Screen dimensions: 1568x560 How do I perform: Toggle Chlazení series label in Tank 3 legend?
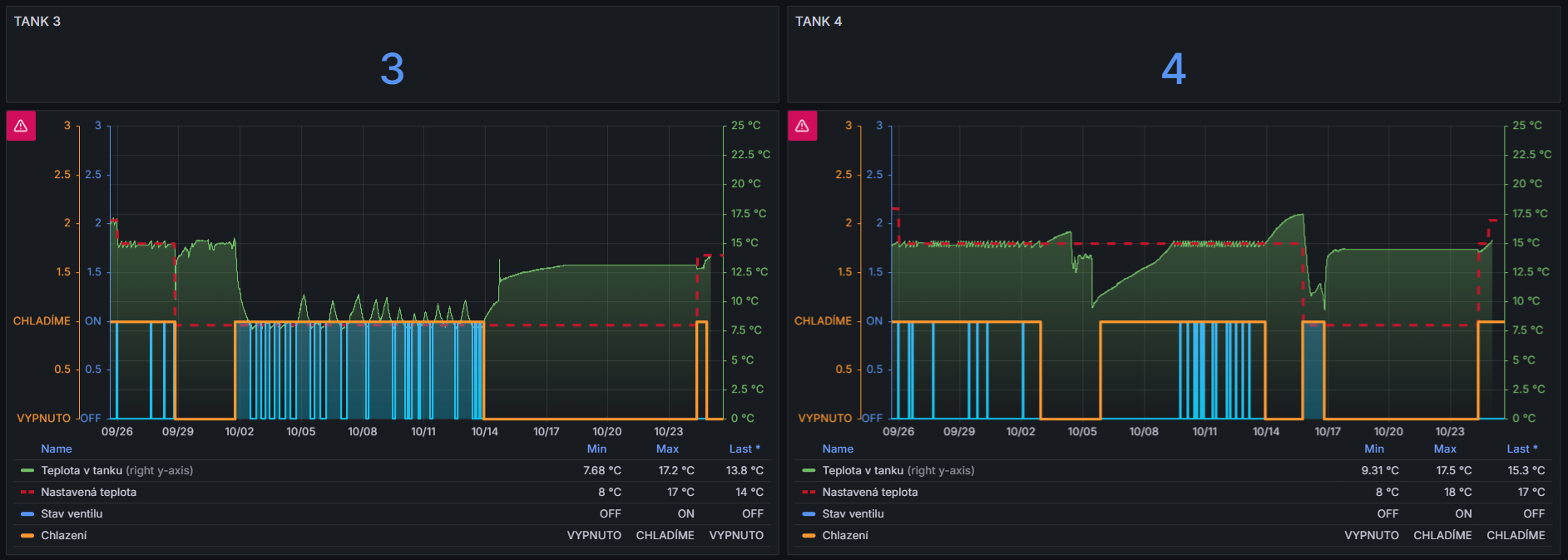point(64,536)
